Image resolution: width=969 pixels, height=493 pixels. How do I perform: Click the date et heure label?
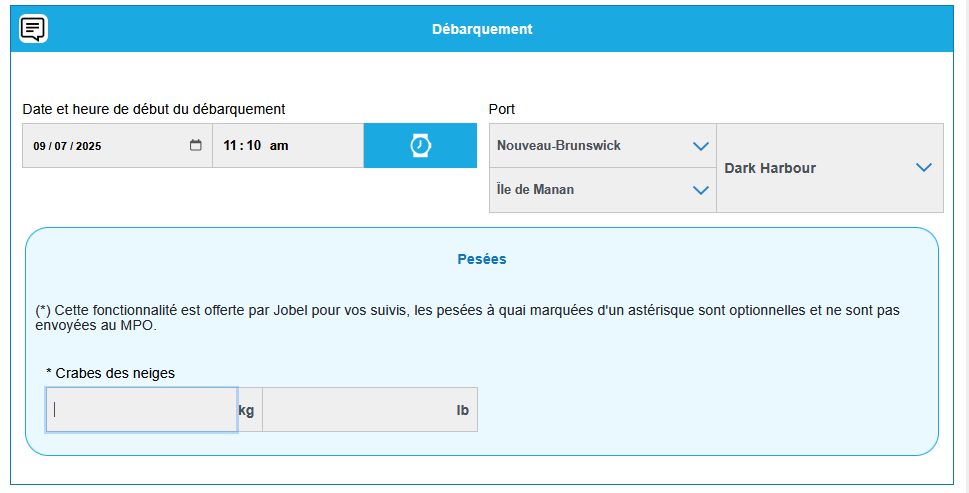tap(154, 109)
